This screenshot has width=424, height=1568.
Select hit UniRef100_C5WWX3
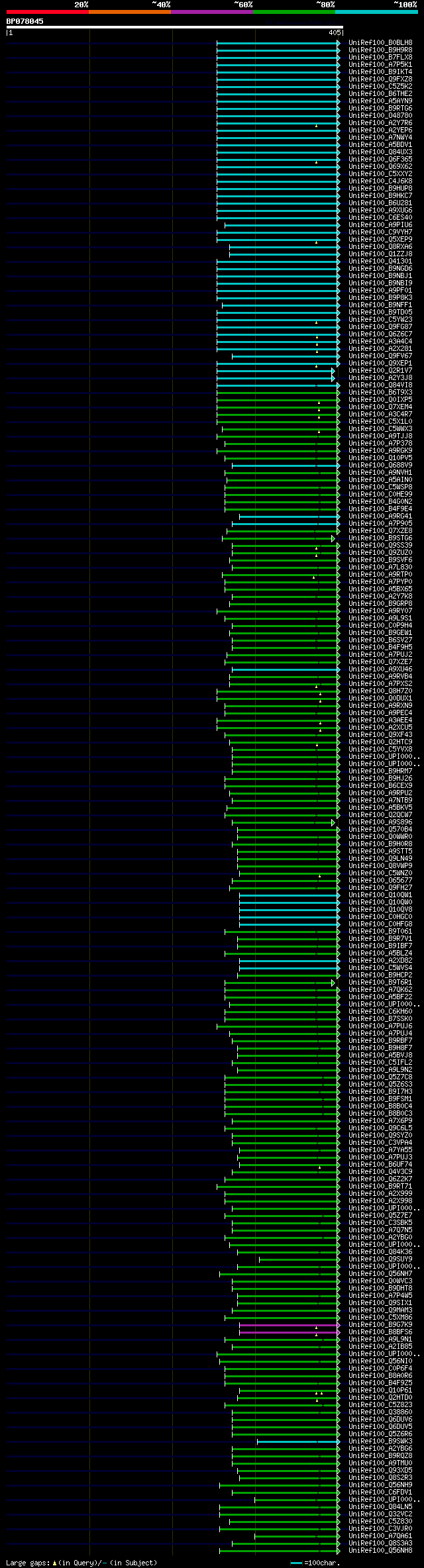[x=380, y=429]
